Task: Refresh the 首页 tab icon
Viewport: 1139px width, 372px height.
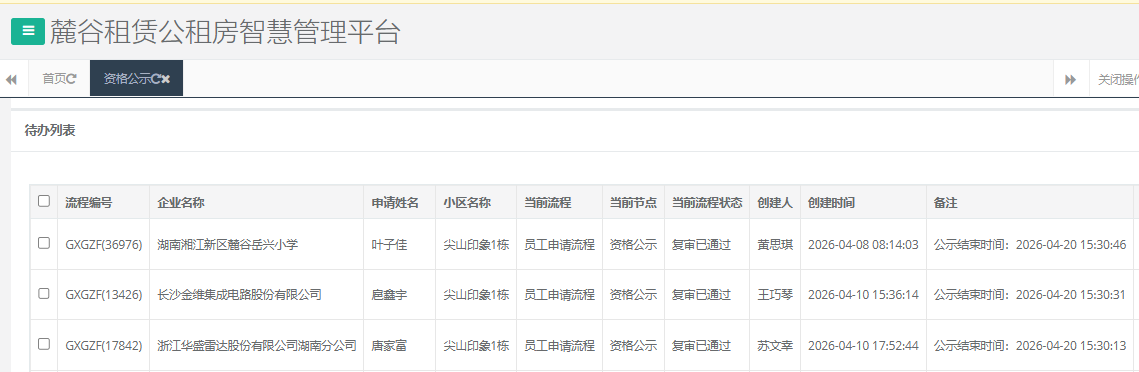Action: pyautogui.click(x=71, y=79)
